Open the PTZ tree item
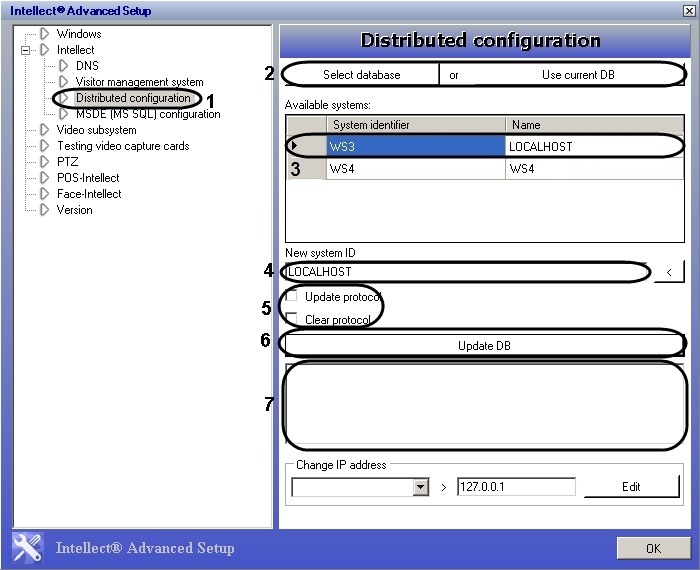The height and width of the screenshot is (570, 700). point(67,162)
